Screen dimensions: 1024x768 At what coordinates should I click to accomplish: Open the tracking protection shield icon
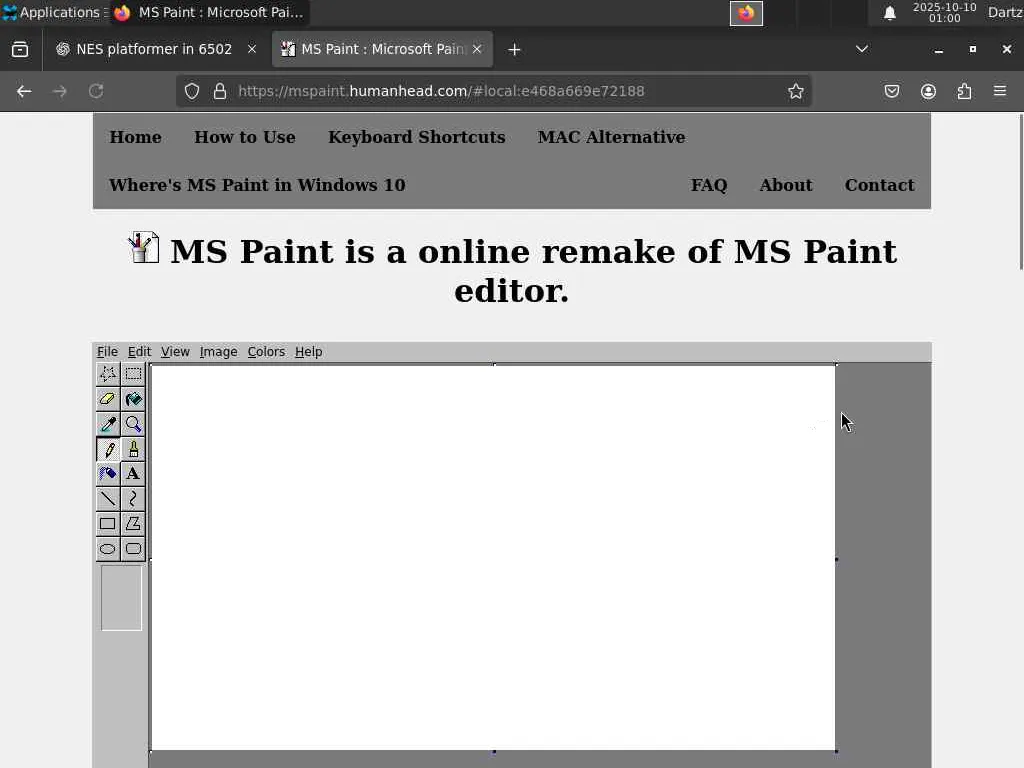coord(191,91)
